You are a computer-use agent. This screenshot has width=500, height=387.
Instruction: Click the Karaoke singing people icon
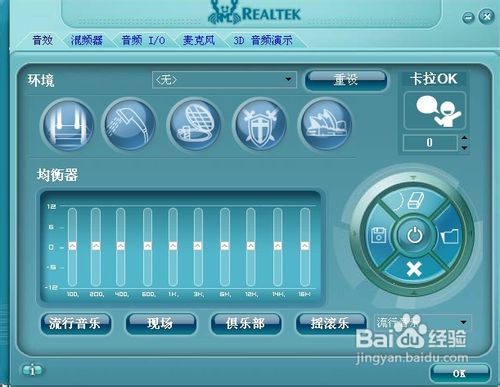tap(435, 111)
